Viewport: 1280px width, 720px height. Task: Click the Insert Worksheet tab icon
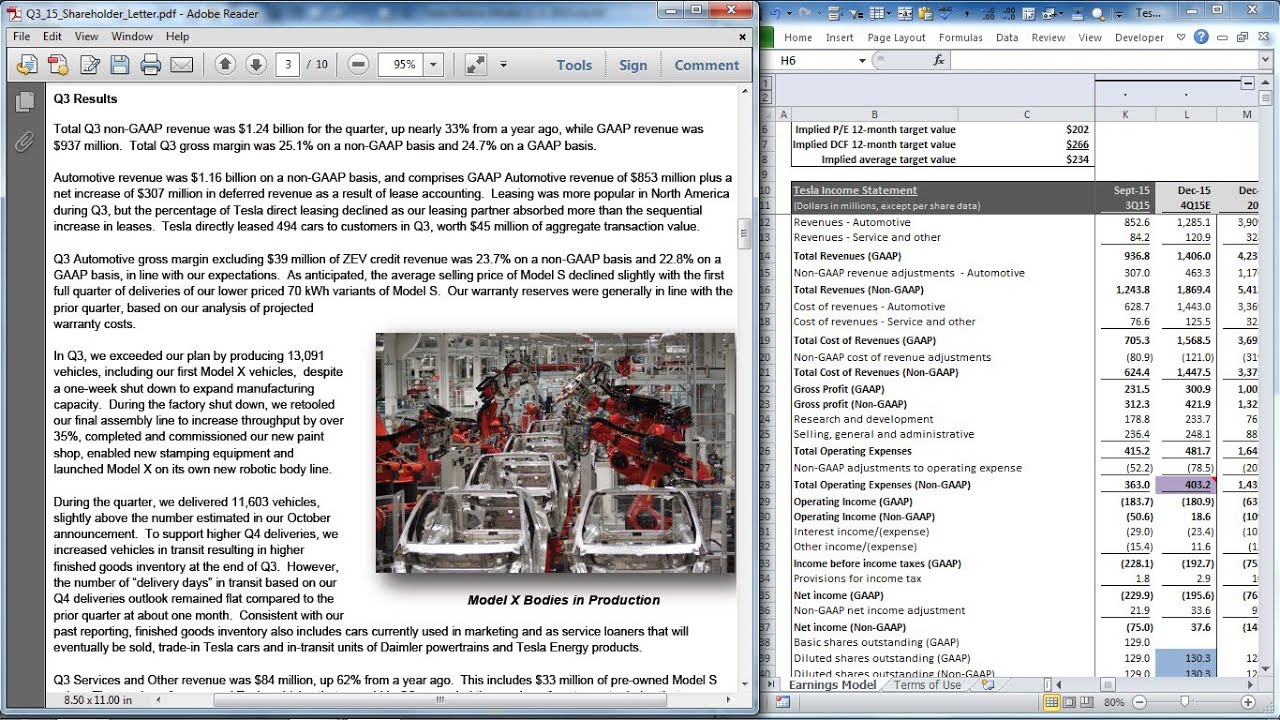click(988, 685)
